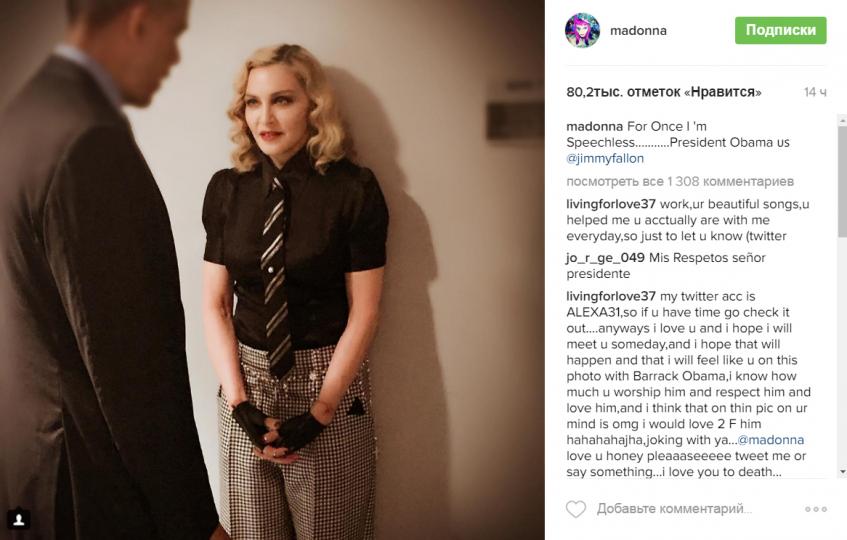Click the 14 ч timestamp

pos(815,92)
